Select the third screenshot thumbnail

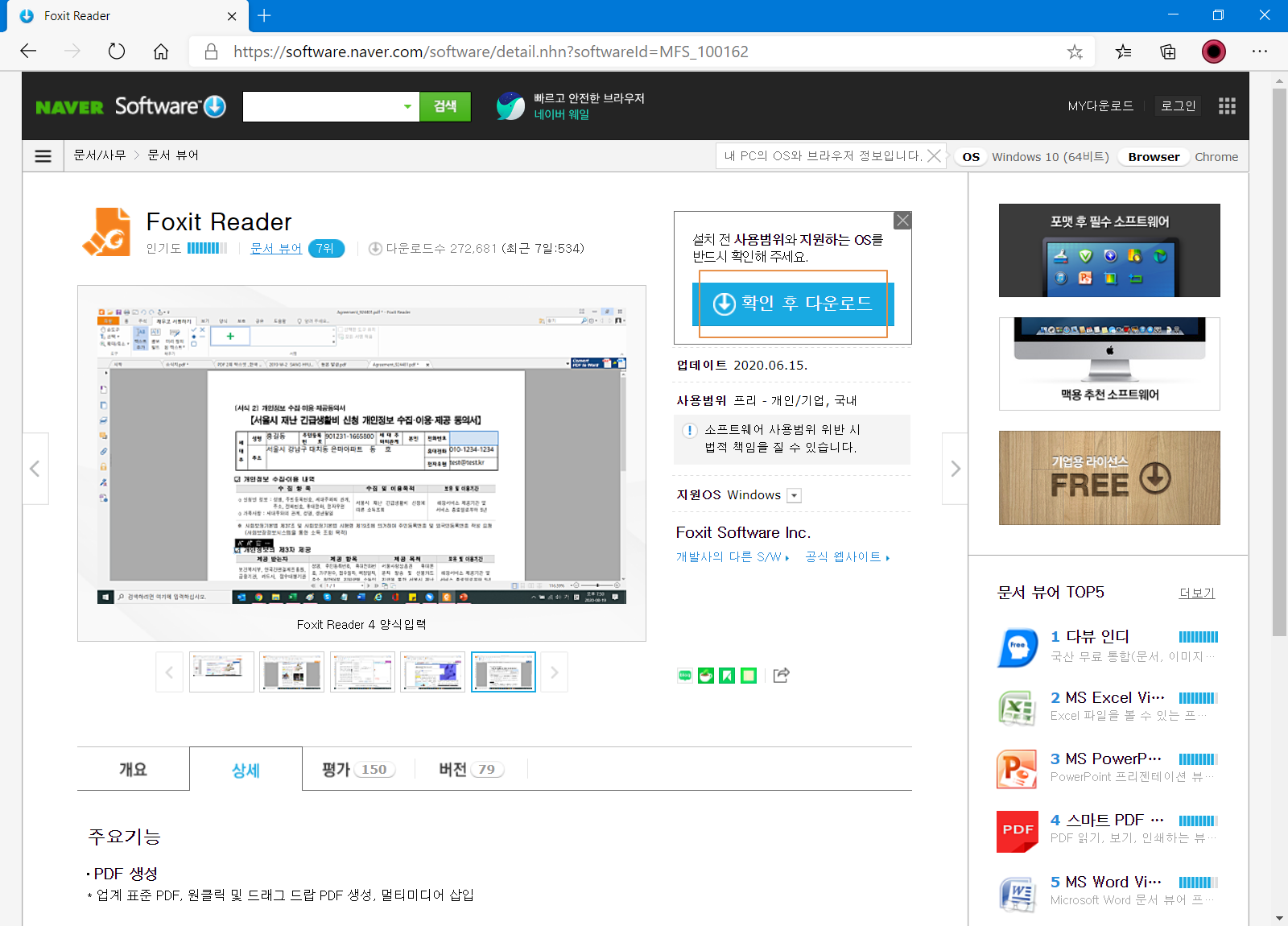[362, 672]
